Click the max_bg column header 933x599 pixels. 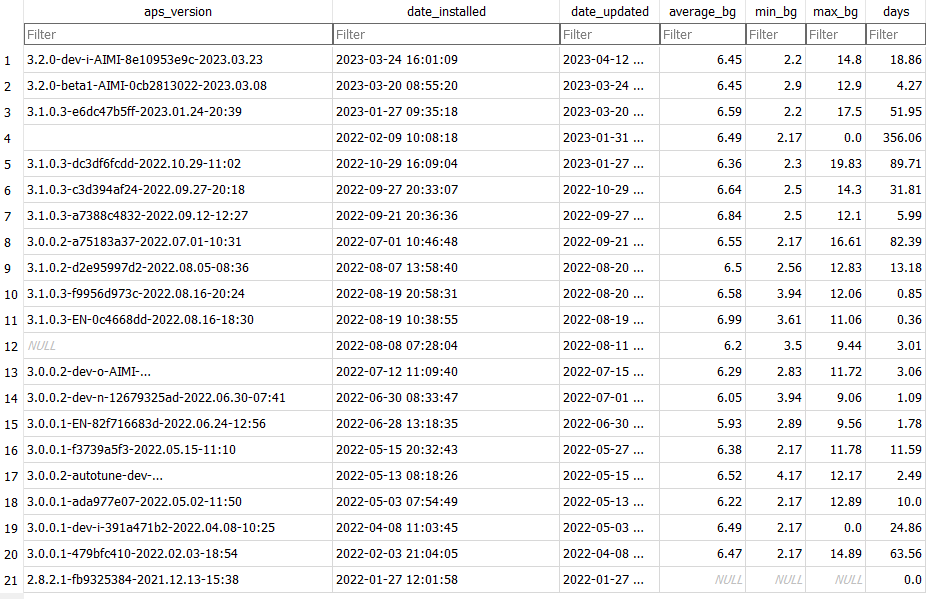836,11
